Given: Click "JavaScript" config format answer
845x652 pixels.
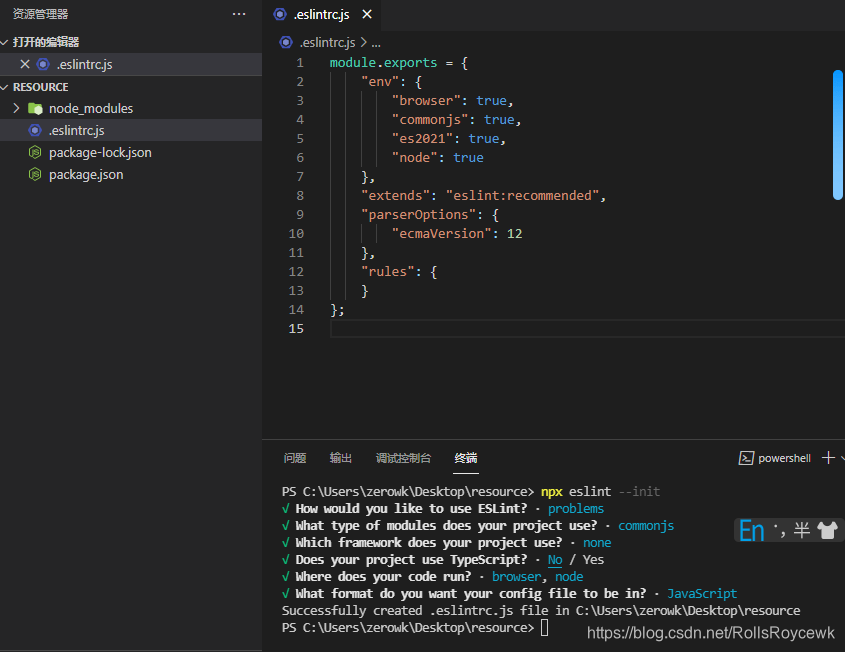Looking at the screenshot, I should [702, 594].
